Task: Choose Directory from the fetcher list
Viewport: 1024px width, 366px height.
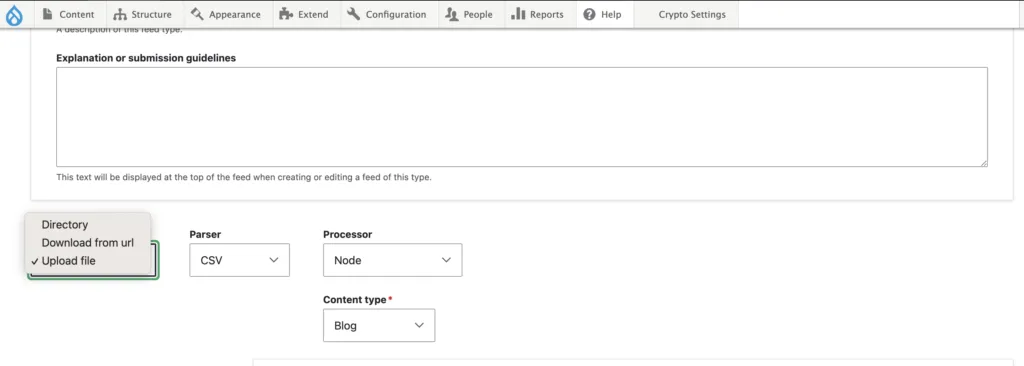Action: (x=88, y=224)
